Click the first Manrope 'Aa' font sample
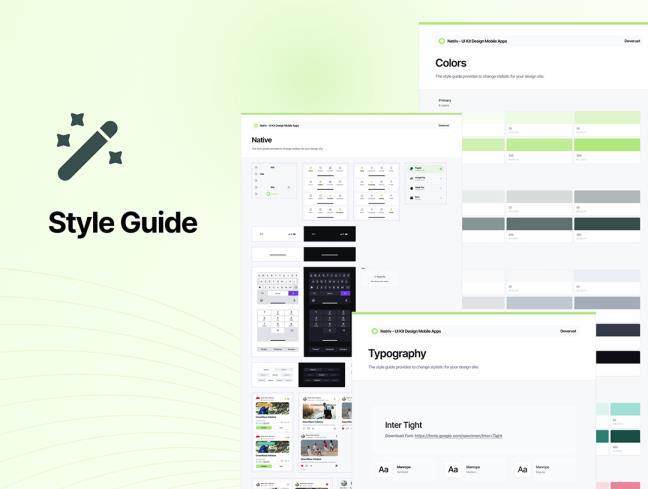 pos(383,469)
